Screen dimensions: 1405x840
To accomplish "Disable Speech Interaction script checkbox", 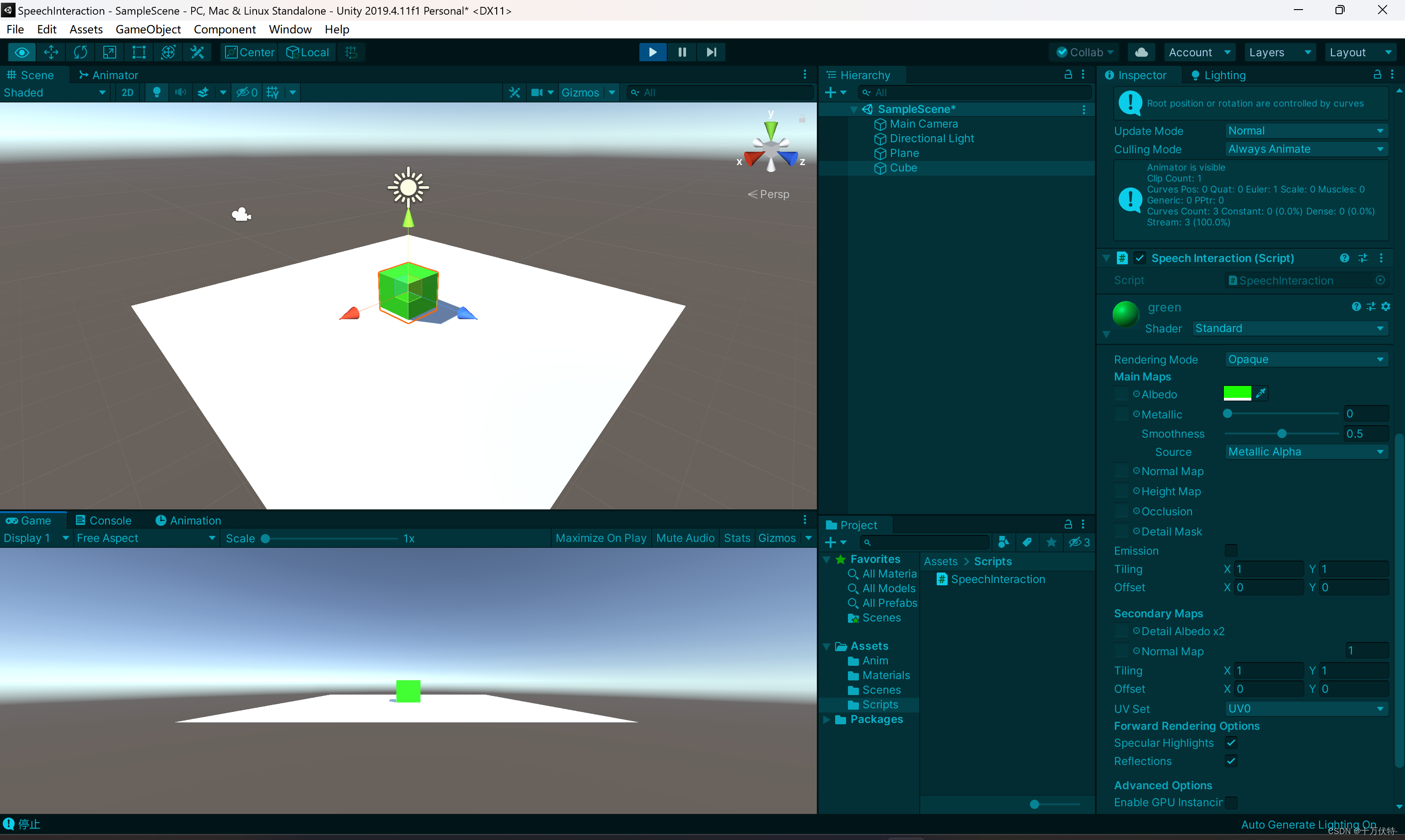I will pos(1140,258).
